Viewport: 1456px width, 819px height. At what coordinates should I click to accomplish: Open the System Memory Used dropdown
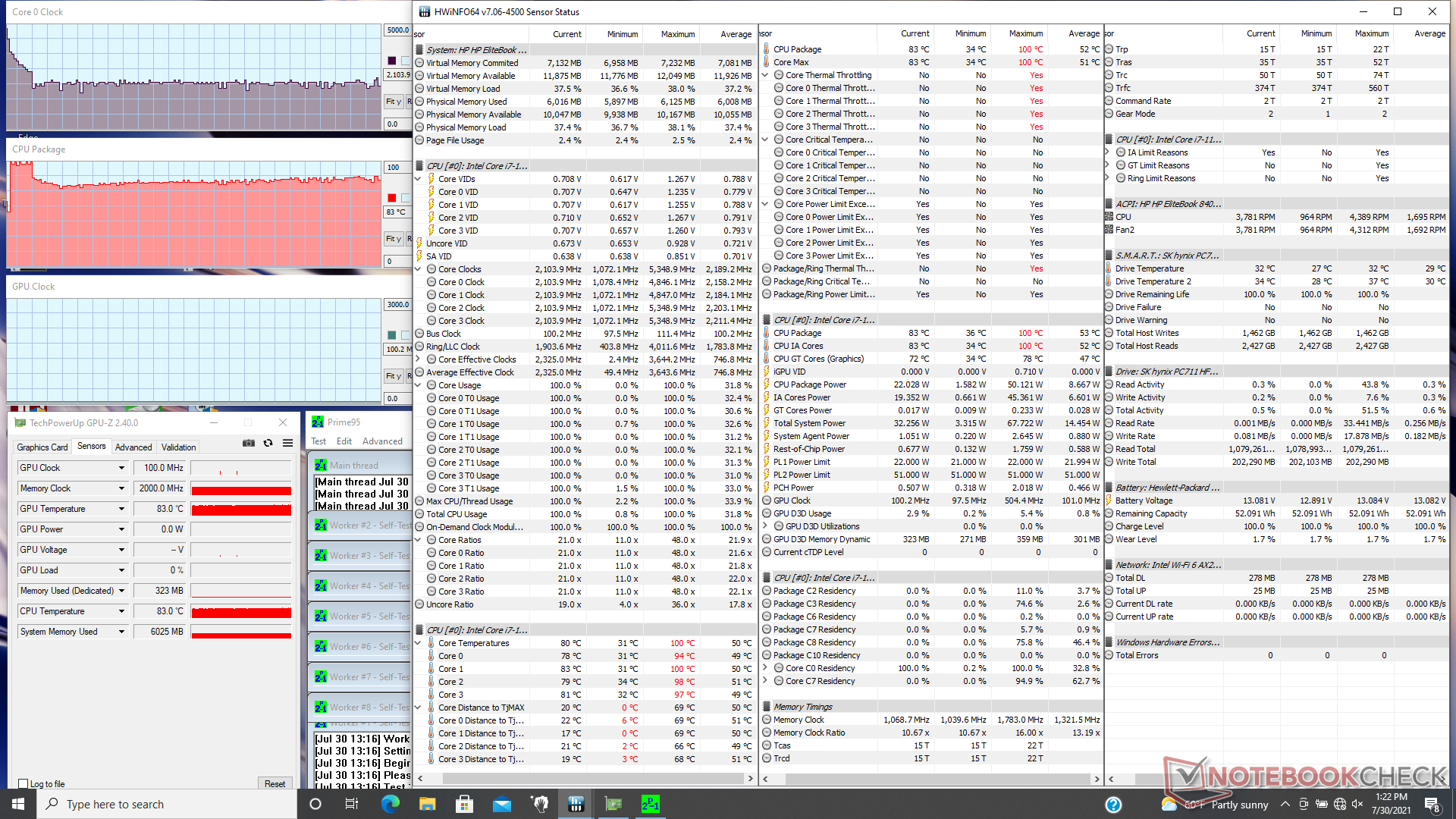point(121,632)
